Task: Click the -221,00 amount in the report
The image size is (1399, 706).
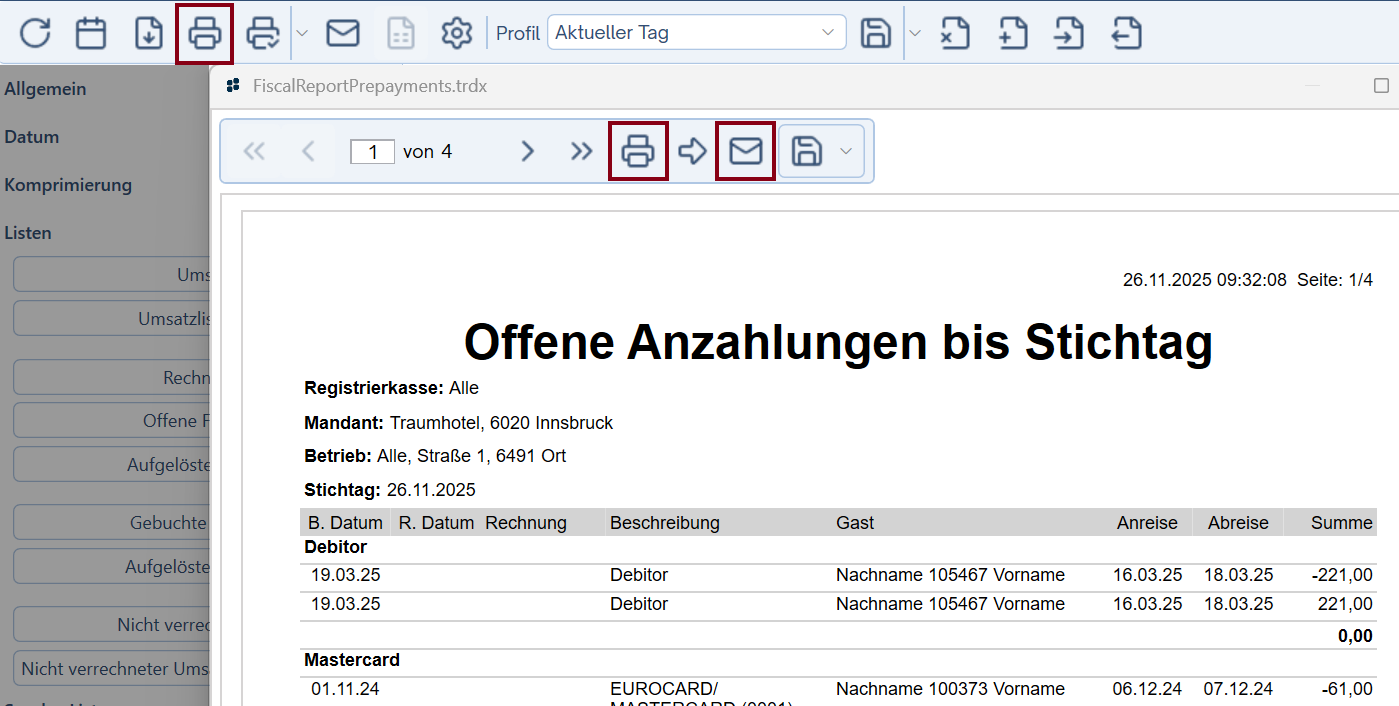Action: 1342,575
